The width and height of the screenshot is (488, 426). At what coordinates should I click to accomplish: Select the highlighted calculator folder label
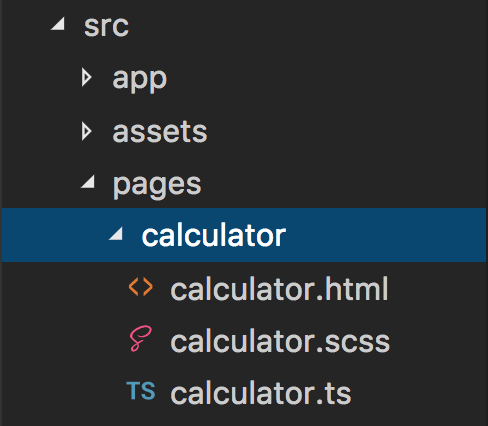pyautogui.click(x=214, y=236)
